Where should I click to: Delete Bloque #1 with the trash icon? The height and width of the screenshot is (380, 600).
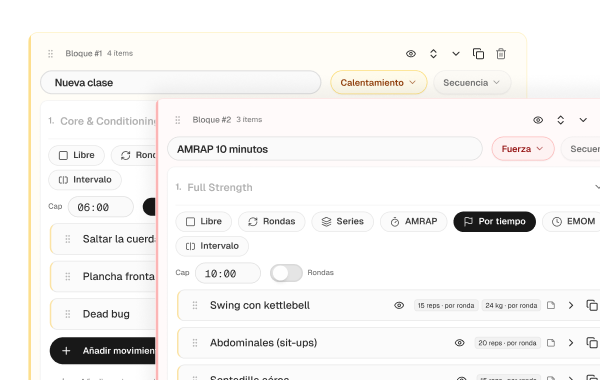point(501,54)
